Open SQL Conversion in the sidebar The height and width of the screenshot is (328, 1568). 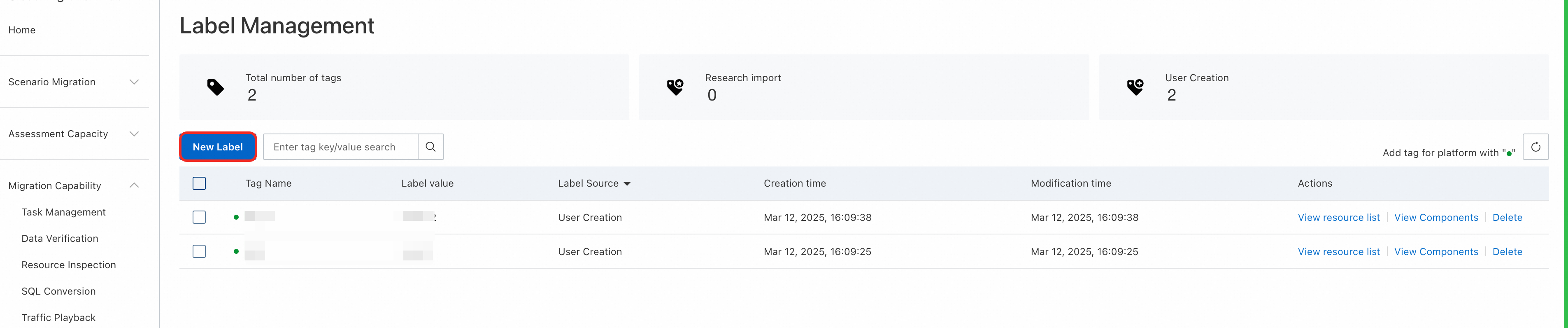pos(58,291)
